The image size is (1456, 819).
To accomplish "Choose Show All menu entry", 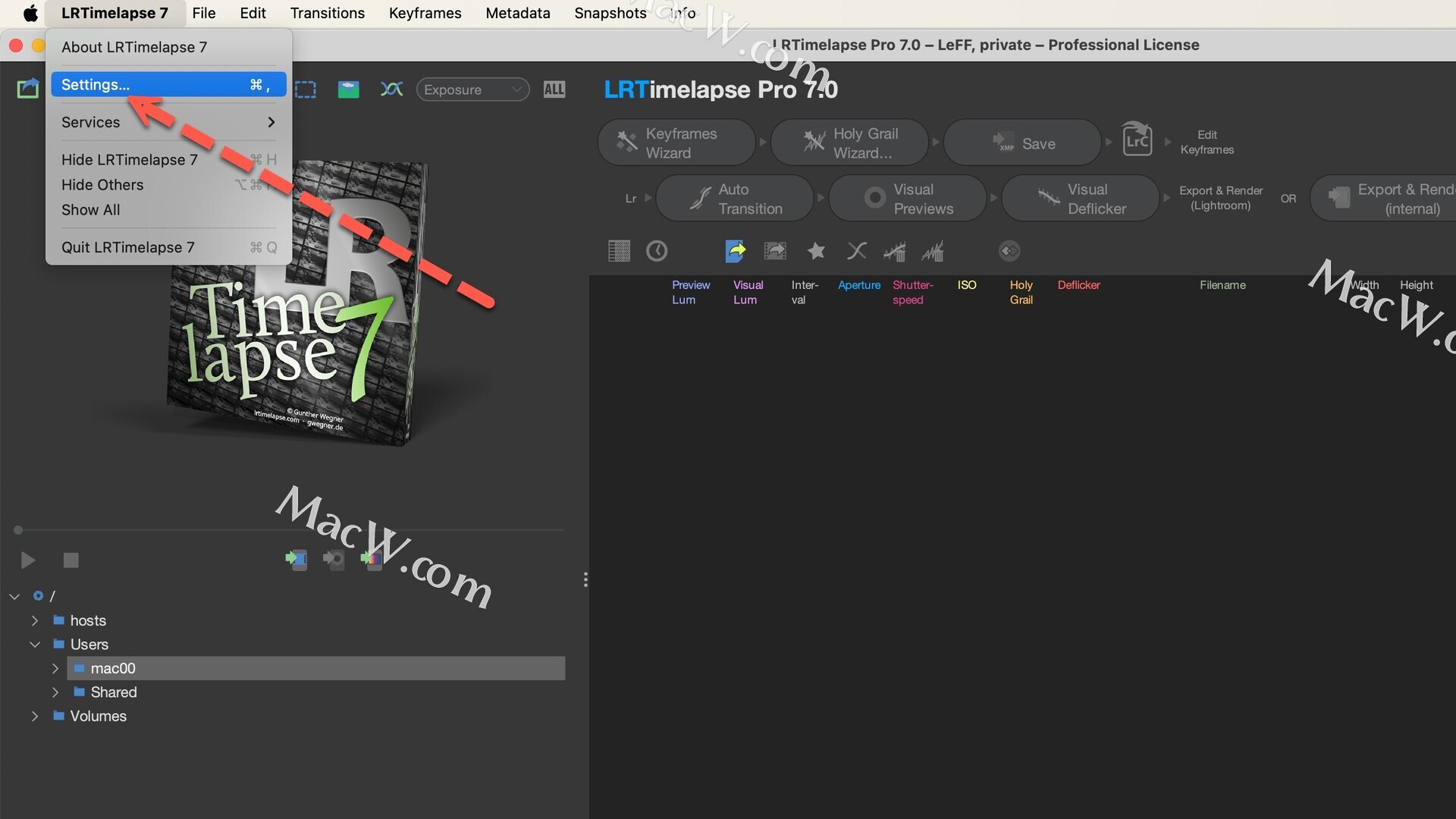I will click(168, 209).
